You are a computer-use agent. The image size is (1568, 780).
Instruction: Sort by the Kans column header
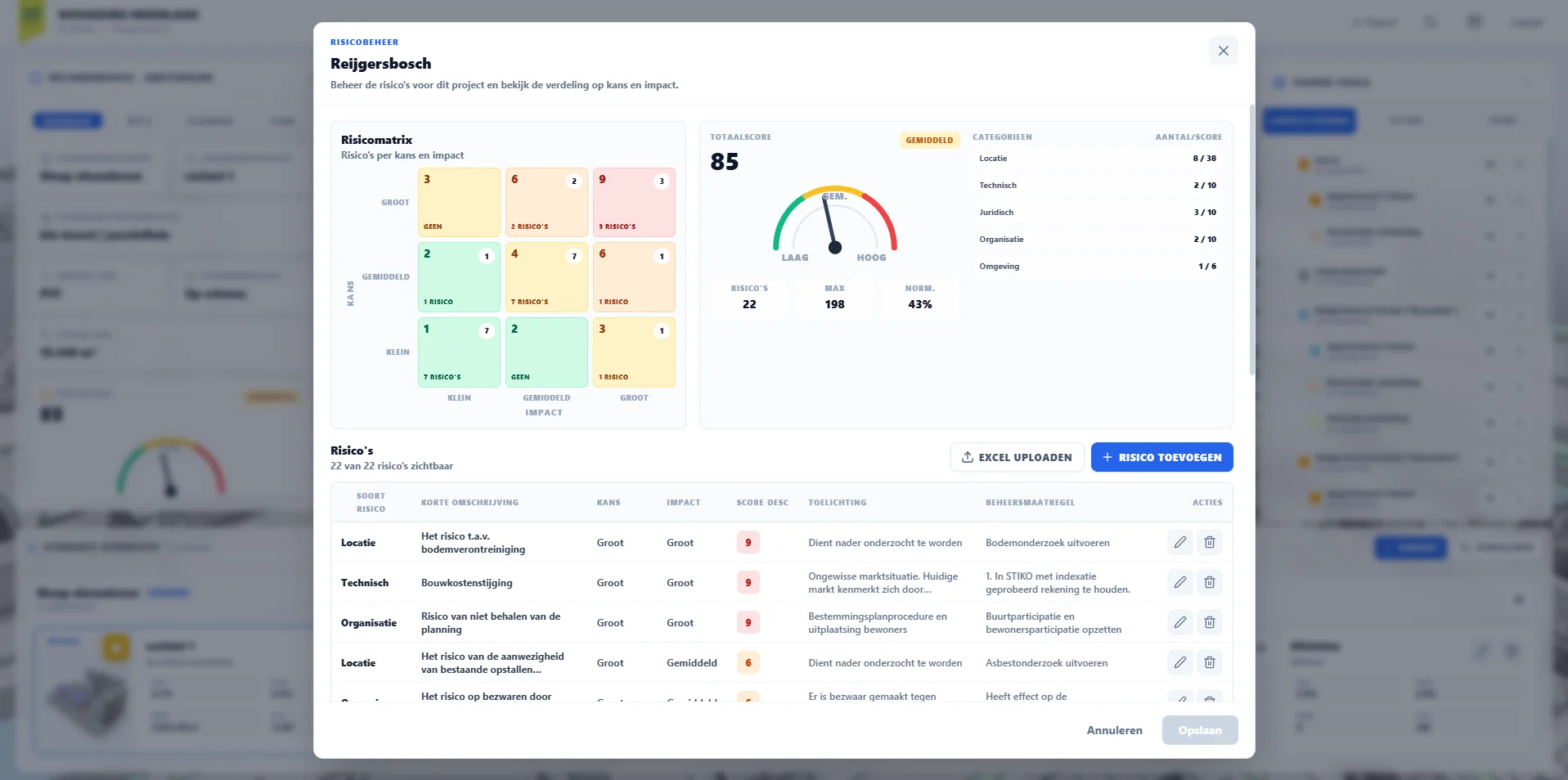[609, 503]
